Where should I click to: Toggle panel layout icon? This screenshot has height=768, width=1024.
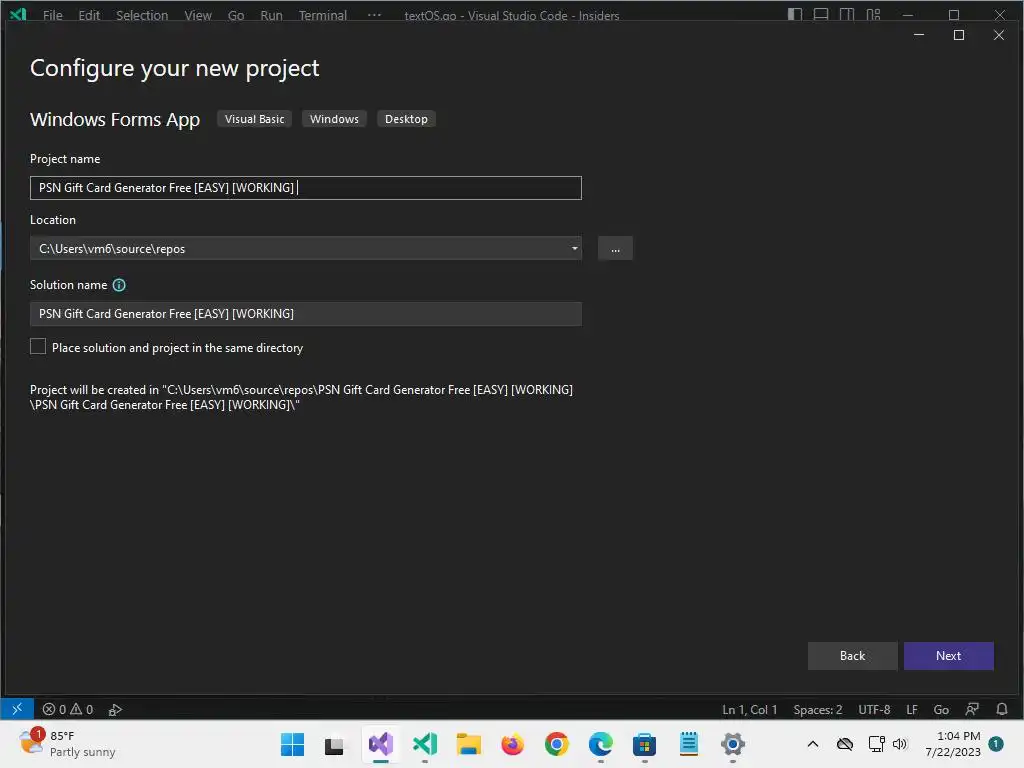click(821, 14)
